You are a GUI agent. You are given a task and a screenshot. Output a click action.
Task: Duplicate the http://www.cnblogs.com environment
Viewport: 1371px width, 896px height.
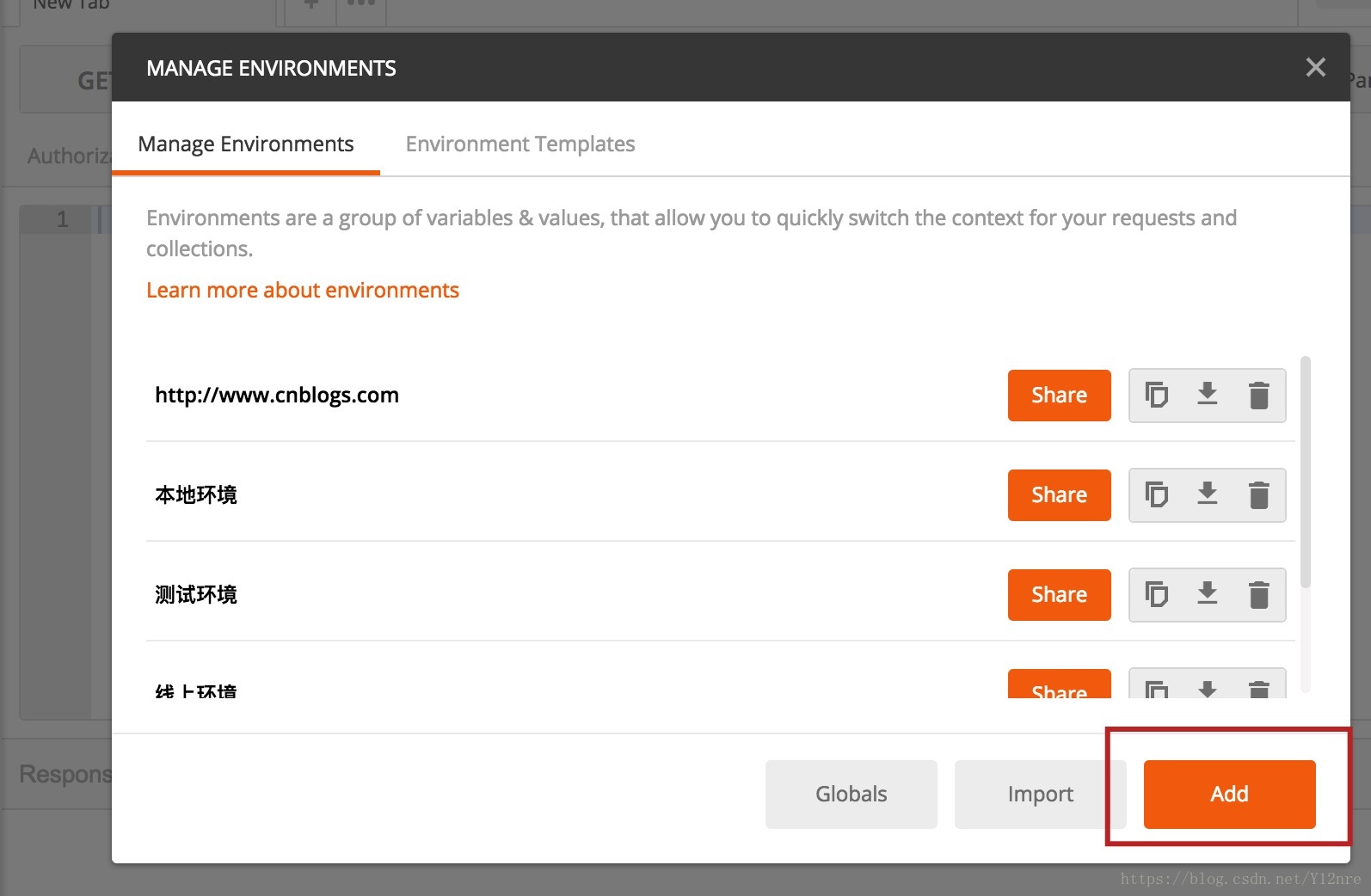tap(1156, 395)
